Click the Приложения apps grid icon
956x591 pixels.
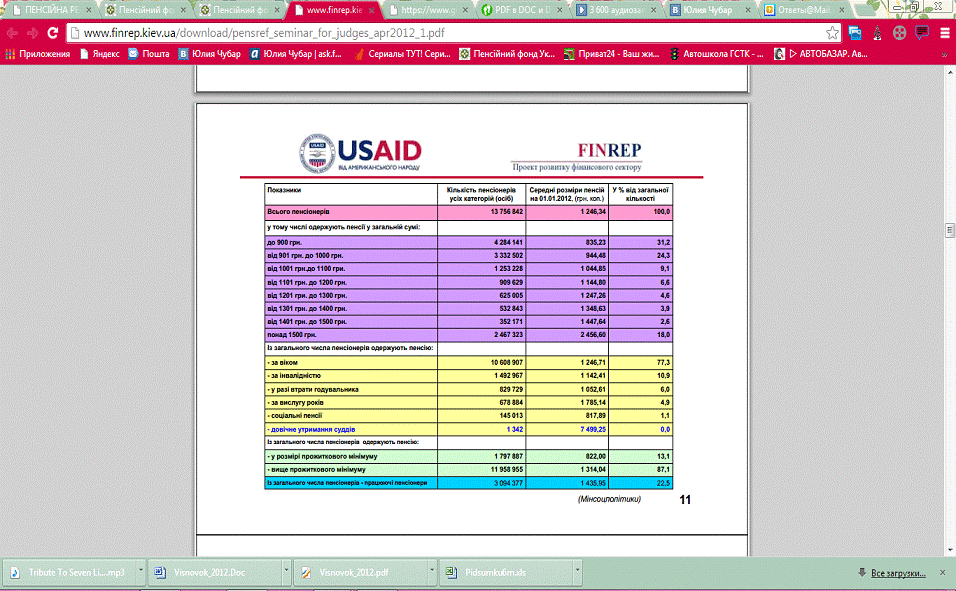(10, 54)
